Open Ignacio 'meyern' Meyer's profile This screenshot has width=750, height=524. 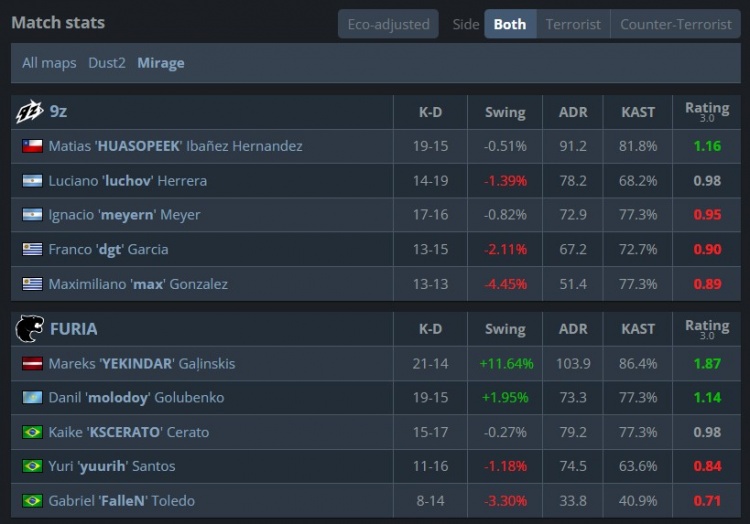(124, 215)
